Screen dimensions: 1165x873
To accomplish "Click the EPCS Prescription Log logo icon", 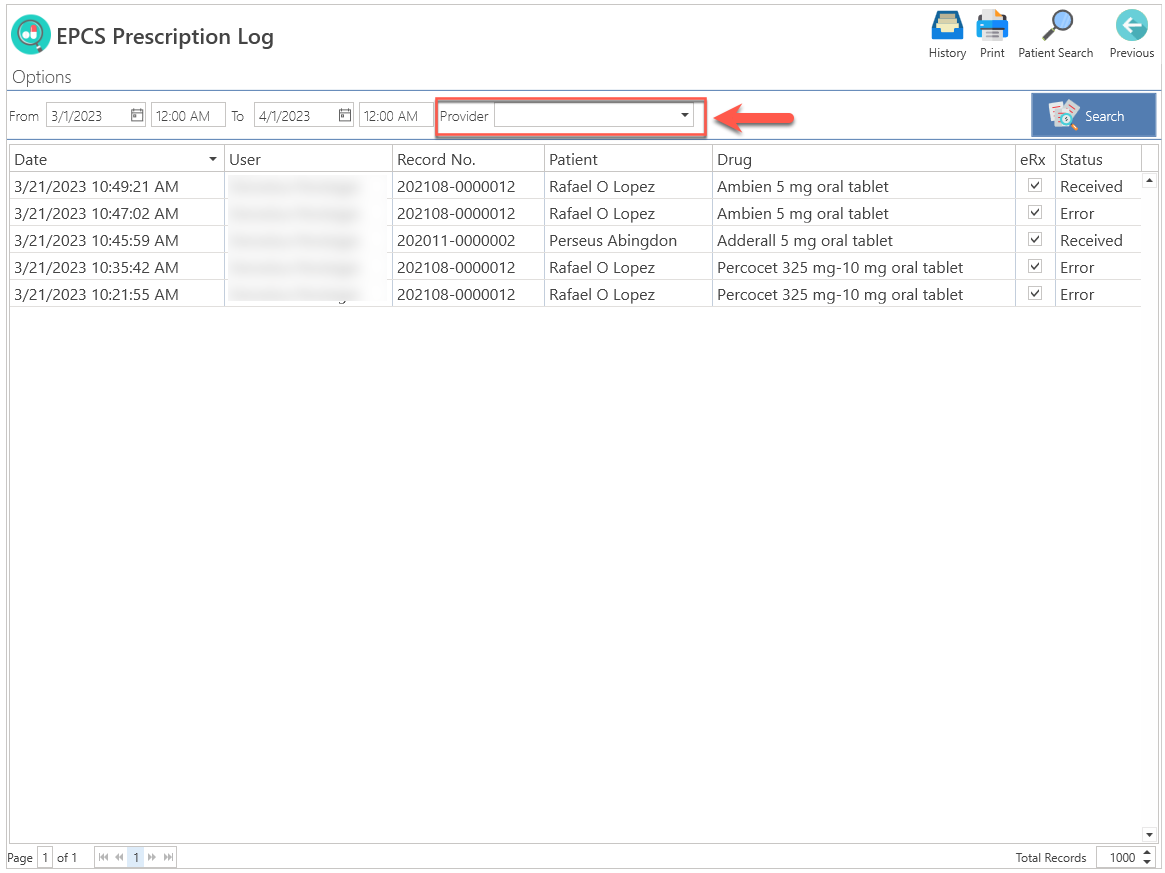I will 31,34.
